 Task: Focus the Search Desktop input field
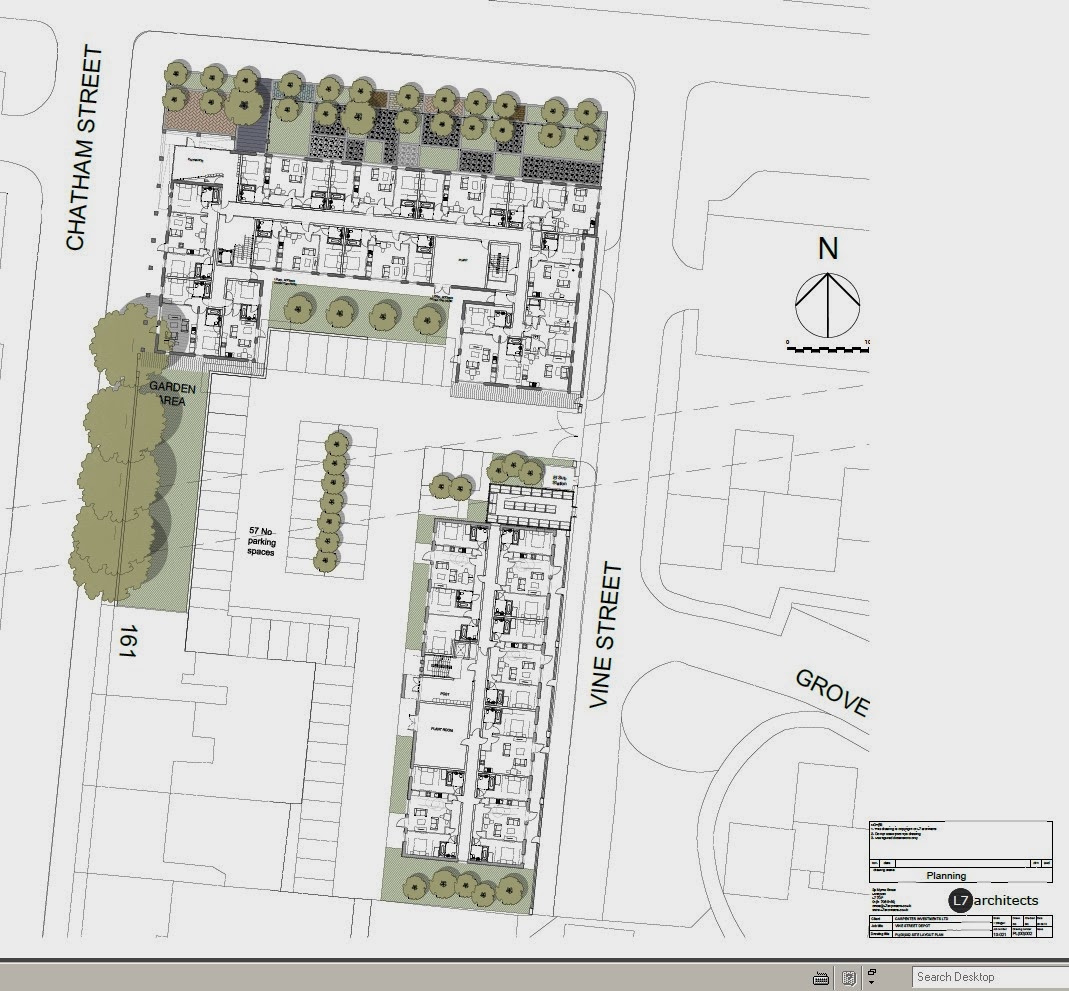click(x=991, y=977)
